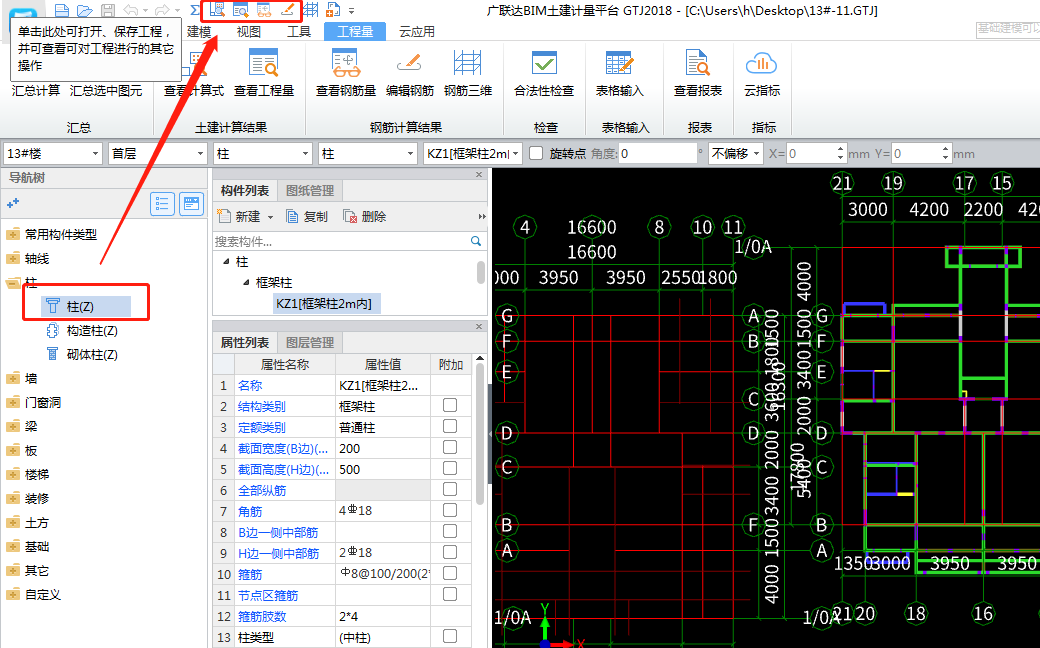This screenshot has width=1040, height=648.
Task: Check 附加 box for 截面高度(H边) row
Action: (450, 468)
